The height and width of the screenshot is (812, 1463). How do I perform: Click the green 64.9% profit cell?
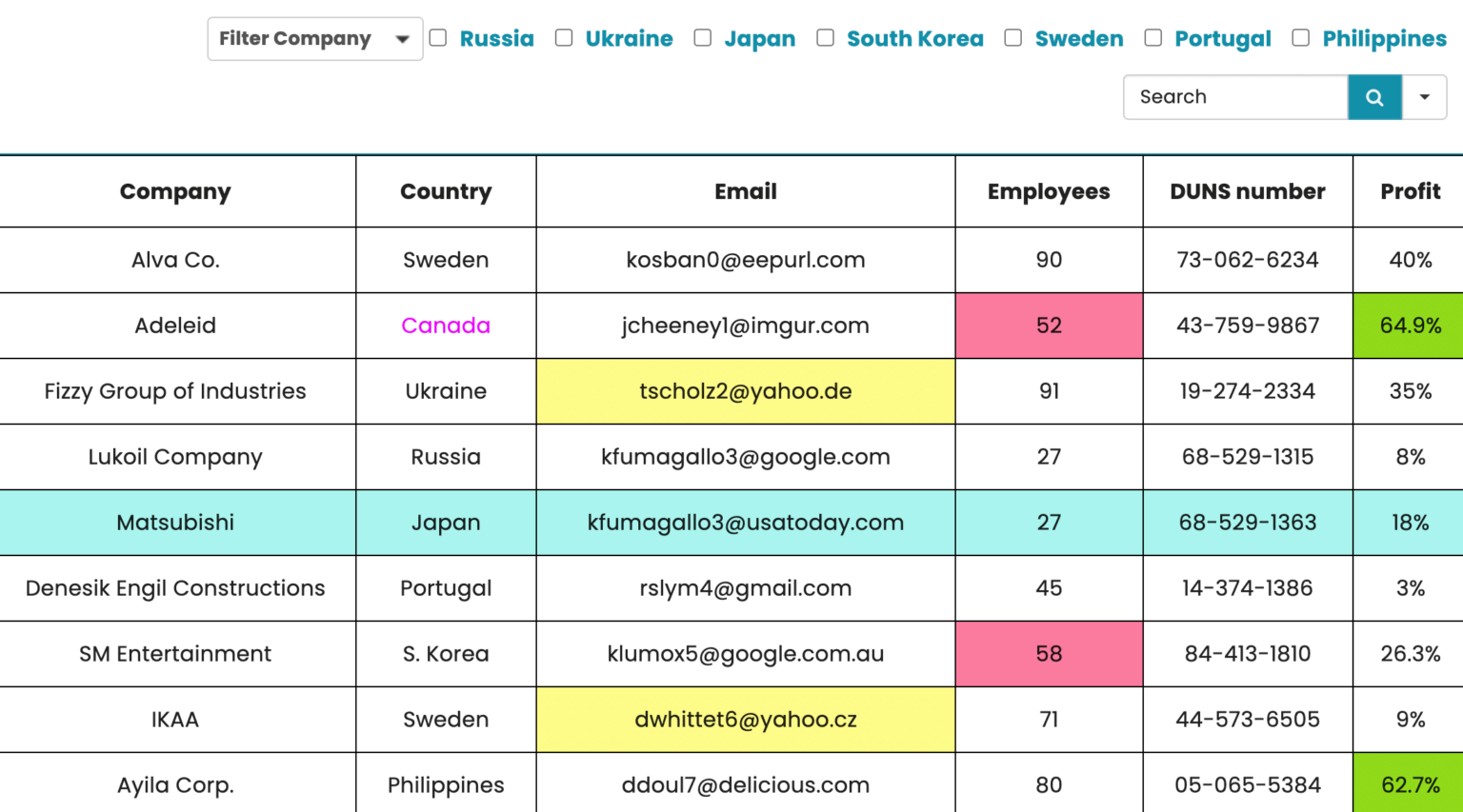pos(1410,326)
